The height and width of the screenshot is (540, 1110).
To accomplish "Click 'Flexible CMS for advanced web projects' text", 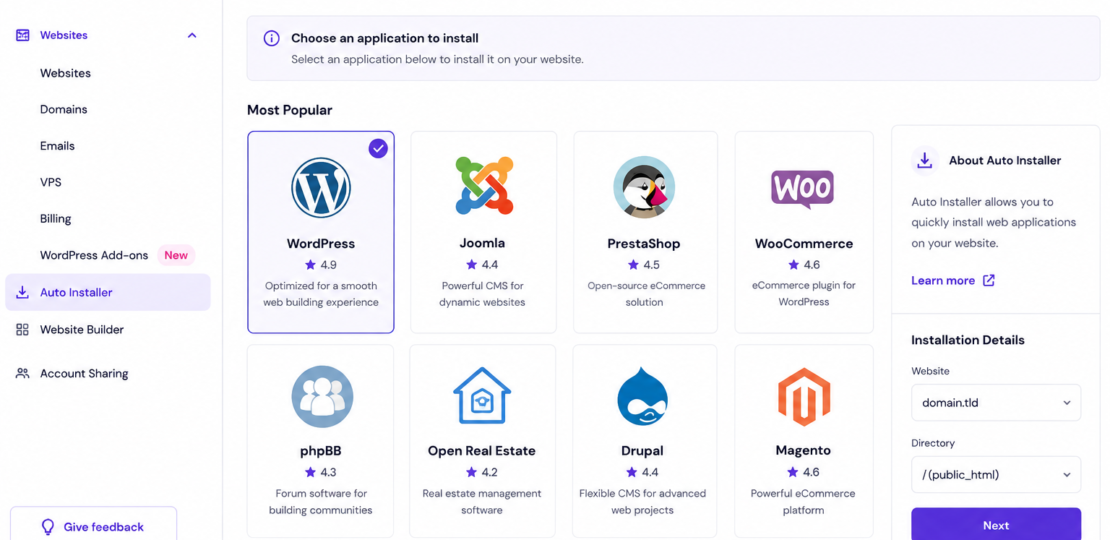I will click(643, 501).
